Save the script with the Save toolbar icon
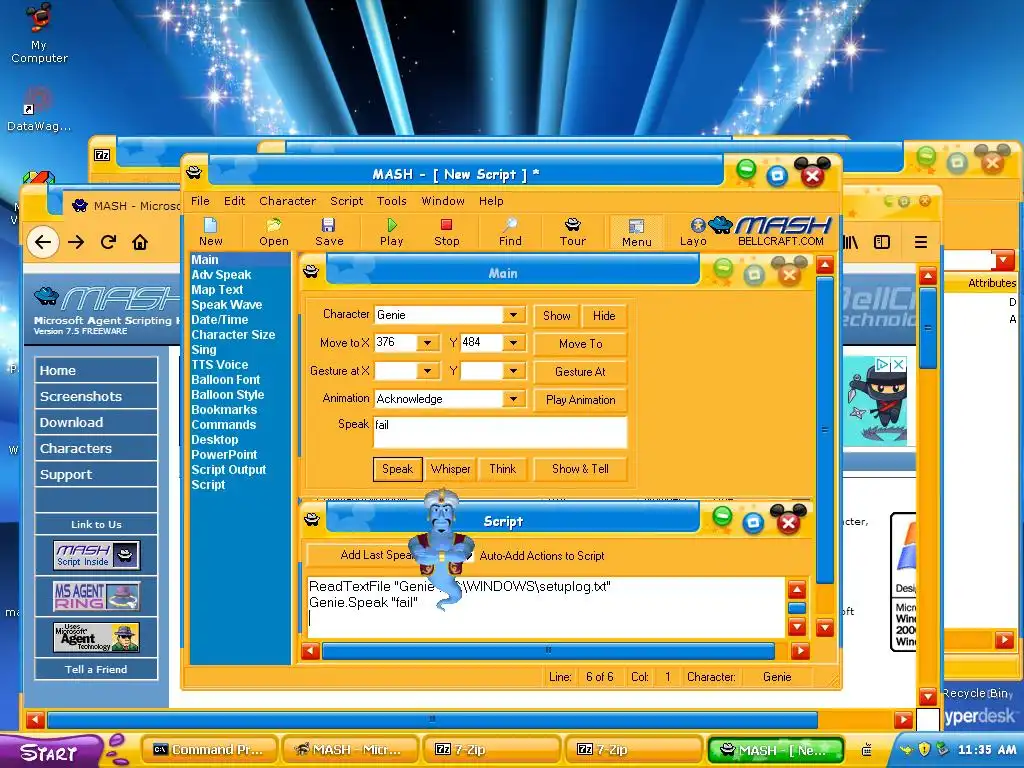Viewport: 1024px width, 768px height. [x=329, y=232]
